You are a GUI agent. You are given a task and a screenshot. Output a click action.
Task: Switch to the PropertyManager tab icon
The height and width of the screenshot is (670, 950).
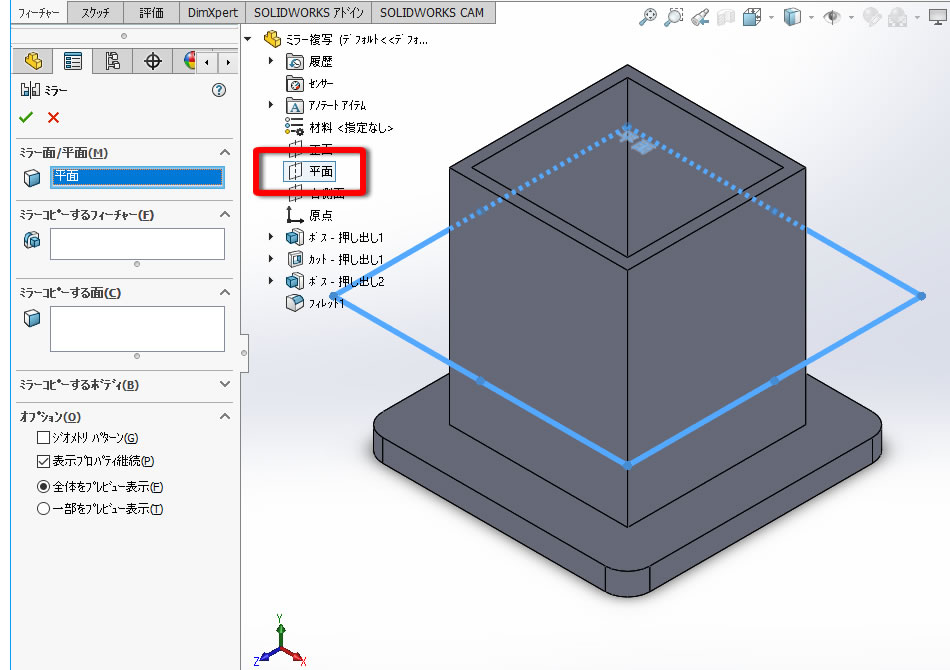[x=73, y=61]
